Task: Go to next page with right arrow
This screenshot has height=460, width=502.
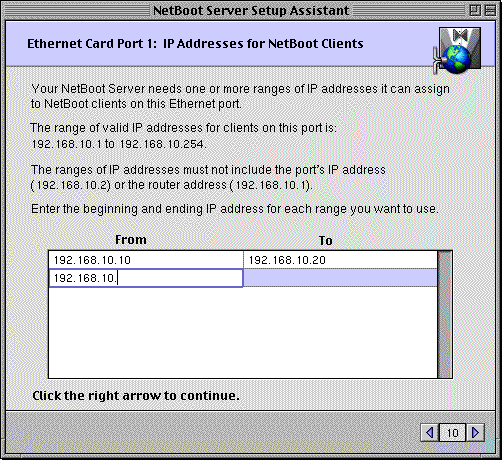Action: 475,433
